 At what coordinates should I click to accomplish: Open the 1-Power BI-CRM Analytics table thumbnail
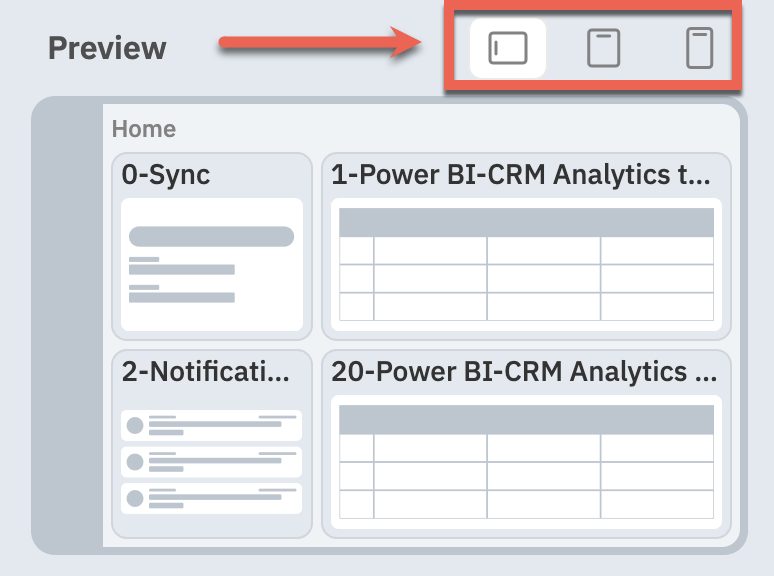click(x=526, y=264)
